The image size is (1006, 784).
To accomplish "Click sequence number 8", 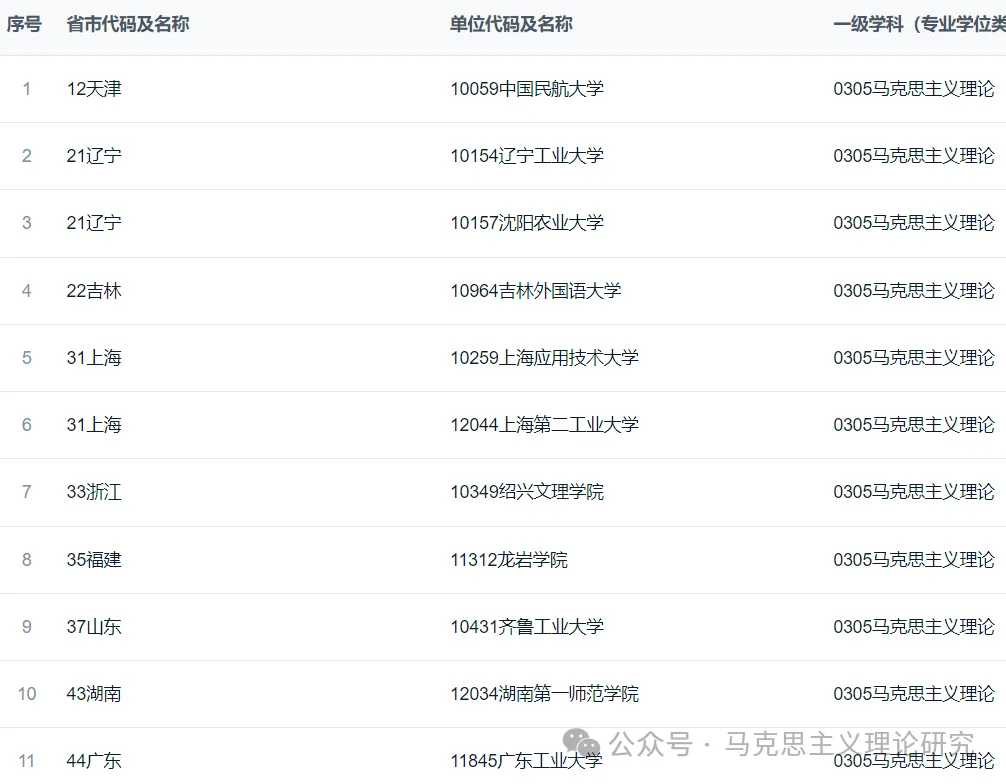I will pos(26,559).
